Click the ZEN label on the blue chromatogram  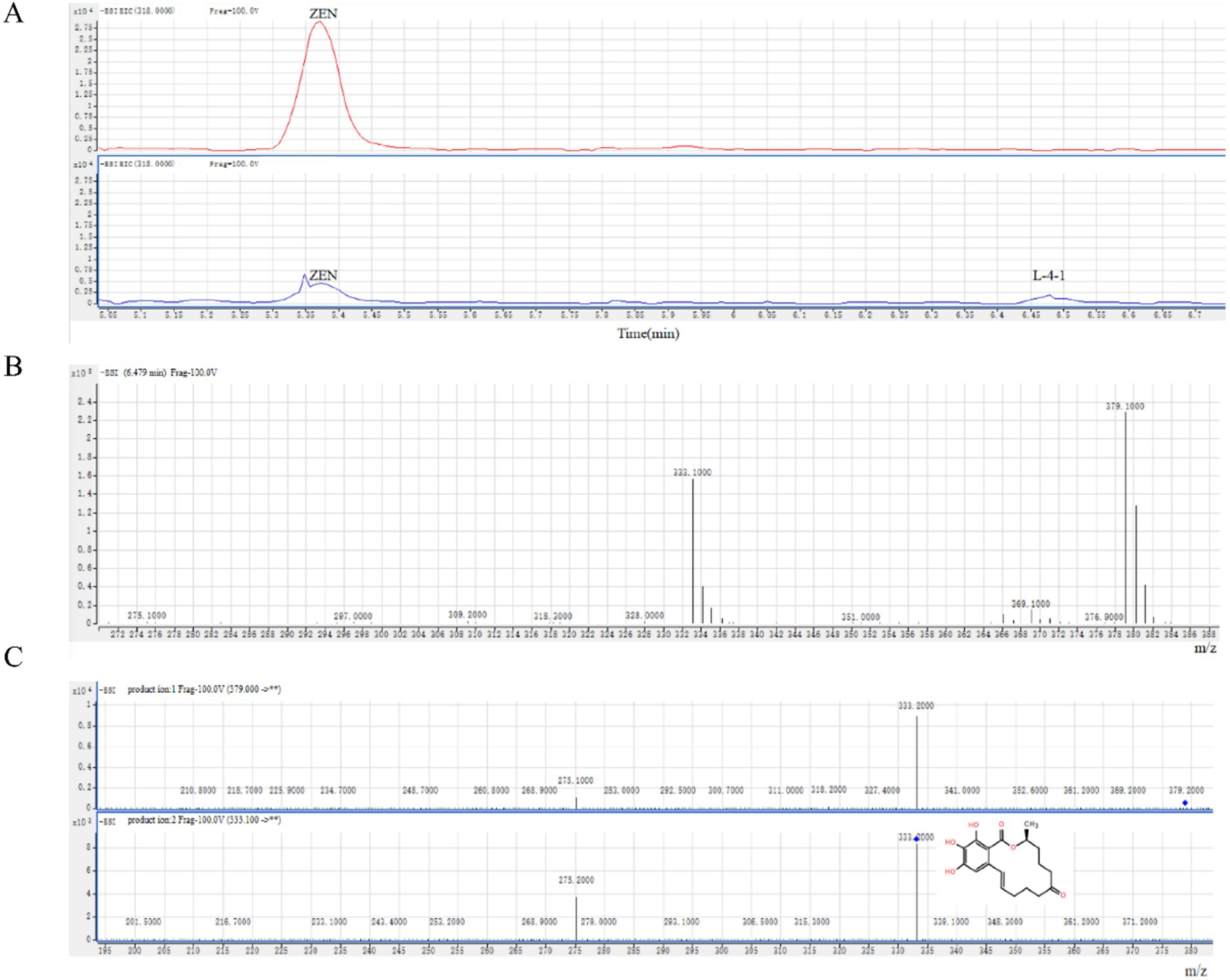coord(323,275)
